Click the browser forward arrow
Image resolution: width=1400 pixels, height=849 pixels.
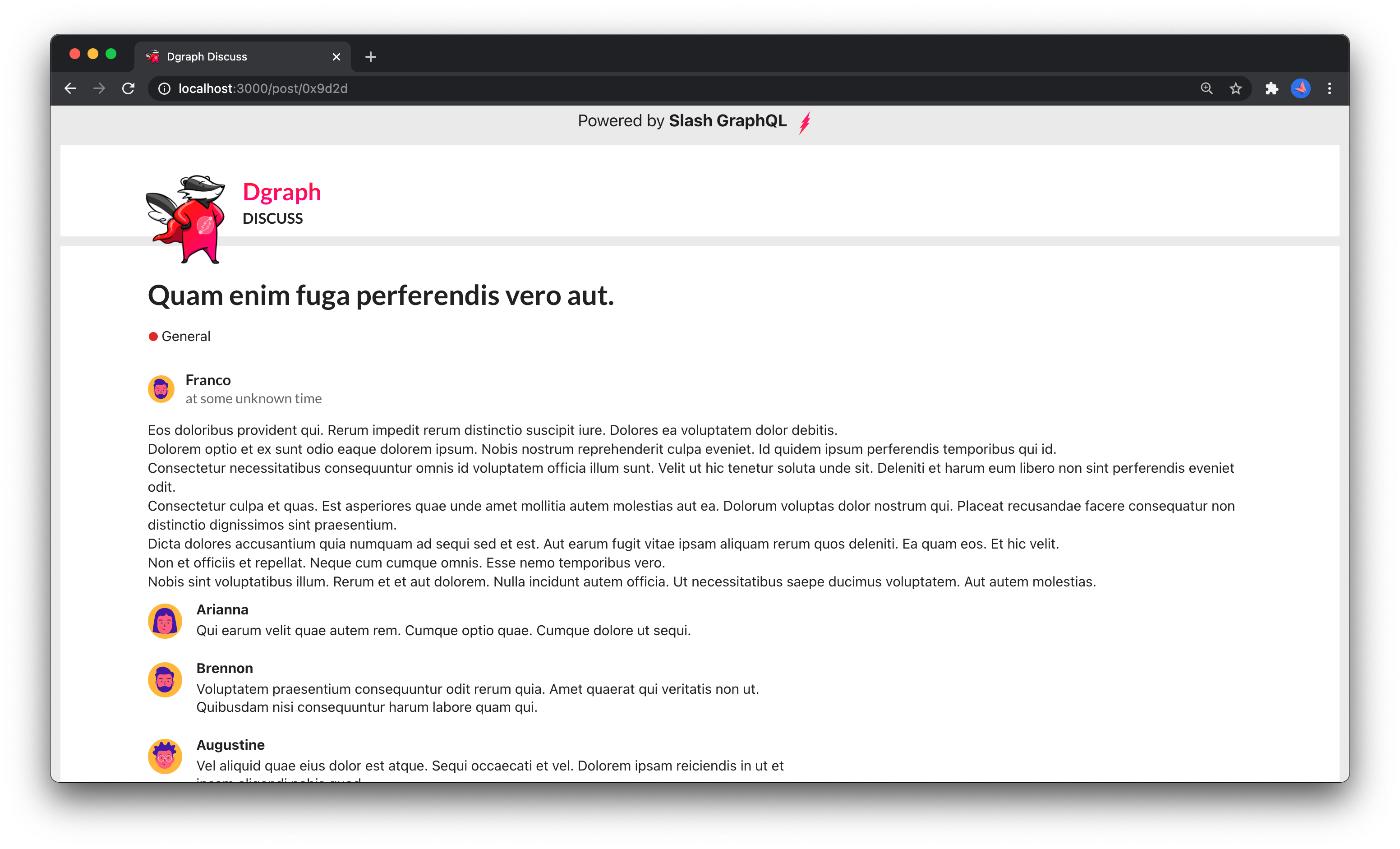click(x=99, y=89)
